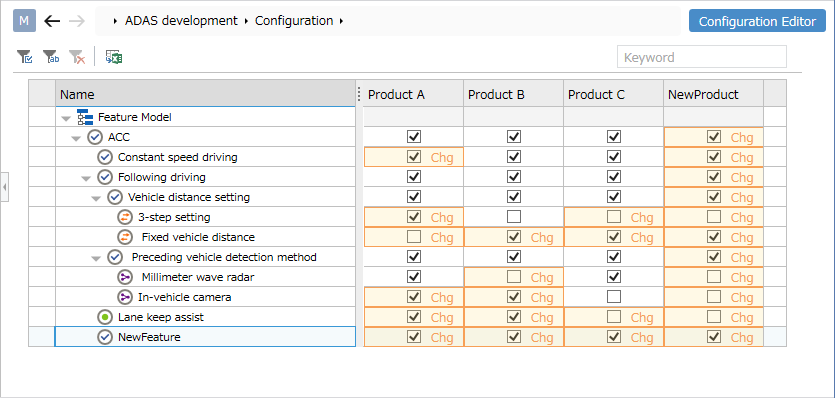Toggle Fixed vehicle distance for Product A
This screenshot has width=835, height=398.
pyautogui.click(x=414, y=237)
